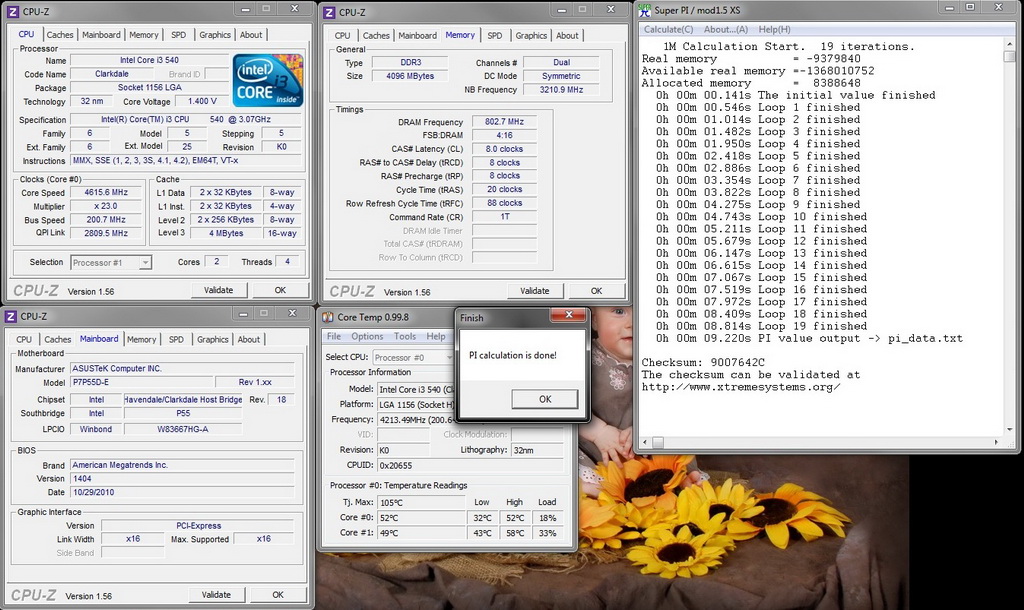Click Validate in the Mainboard CPU-Z window
Screen dimensions: 1024x610
(216, 594)
